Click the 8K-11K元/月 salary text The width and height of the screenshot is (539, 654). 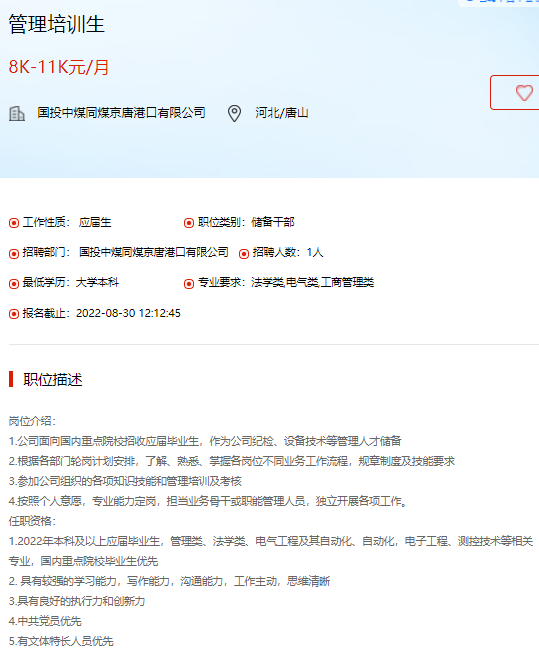click(59, 67)
